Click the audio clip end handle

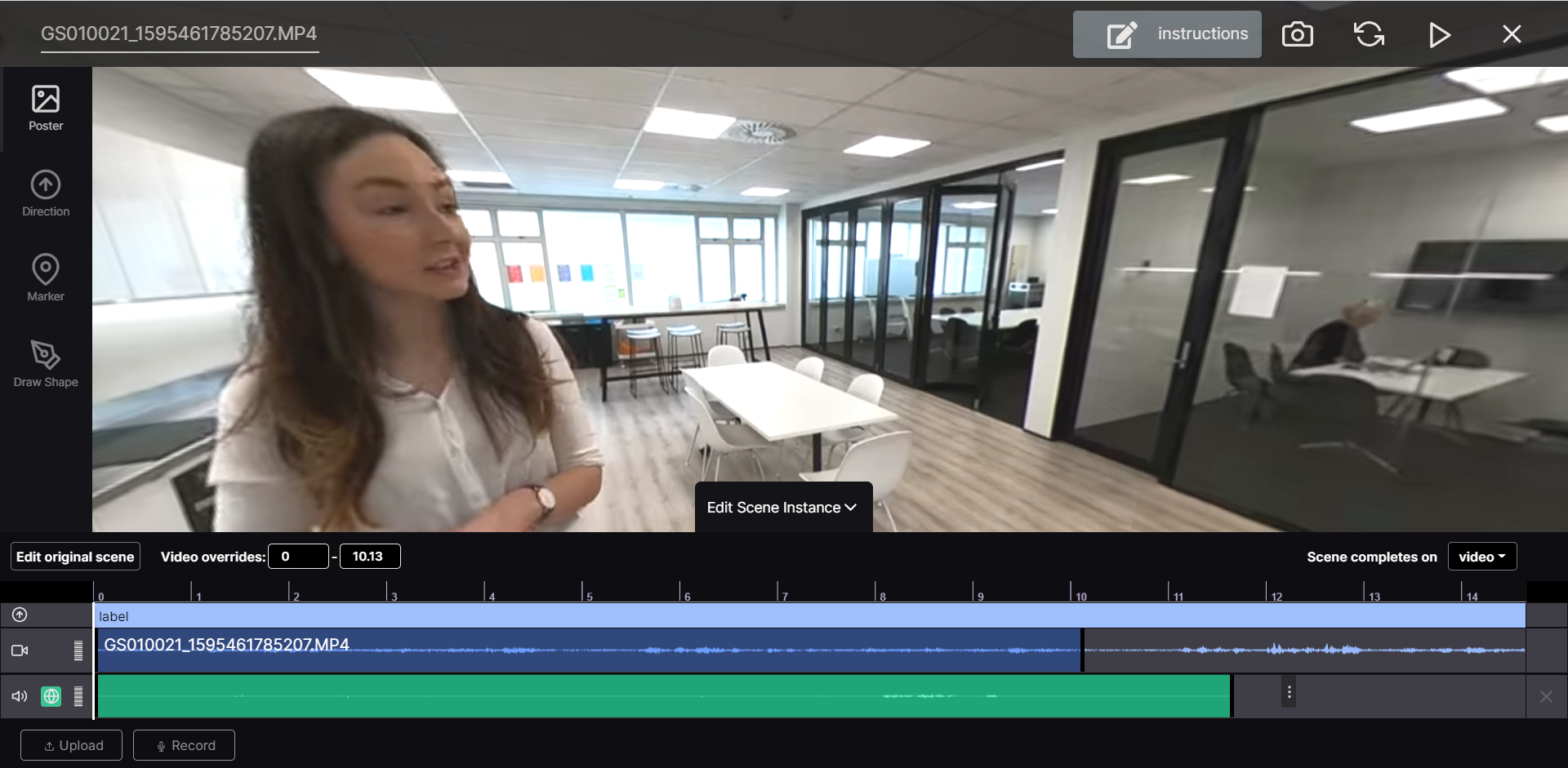1231,696
